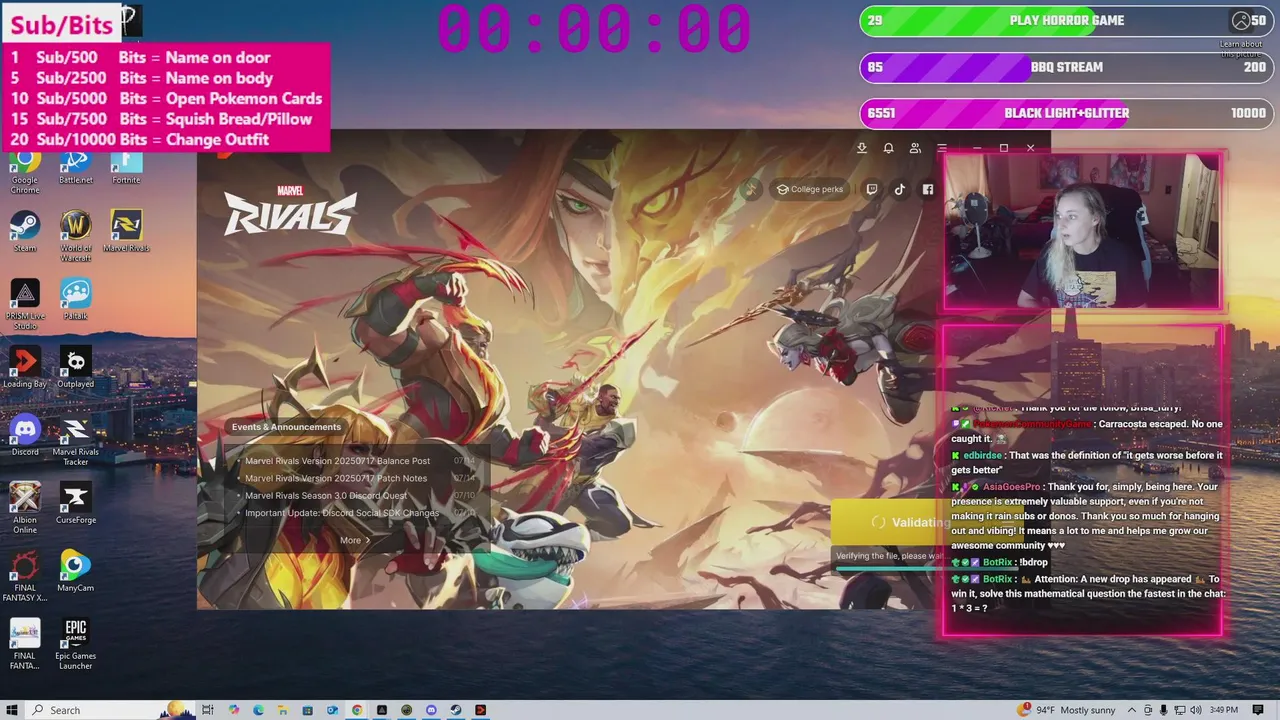1280x720 pixels.
Task: Open weather widget showing 94°F Mostly sunny
Action: tap(1066, 710)
